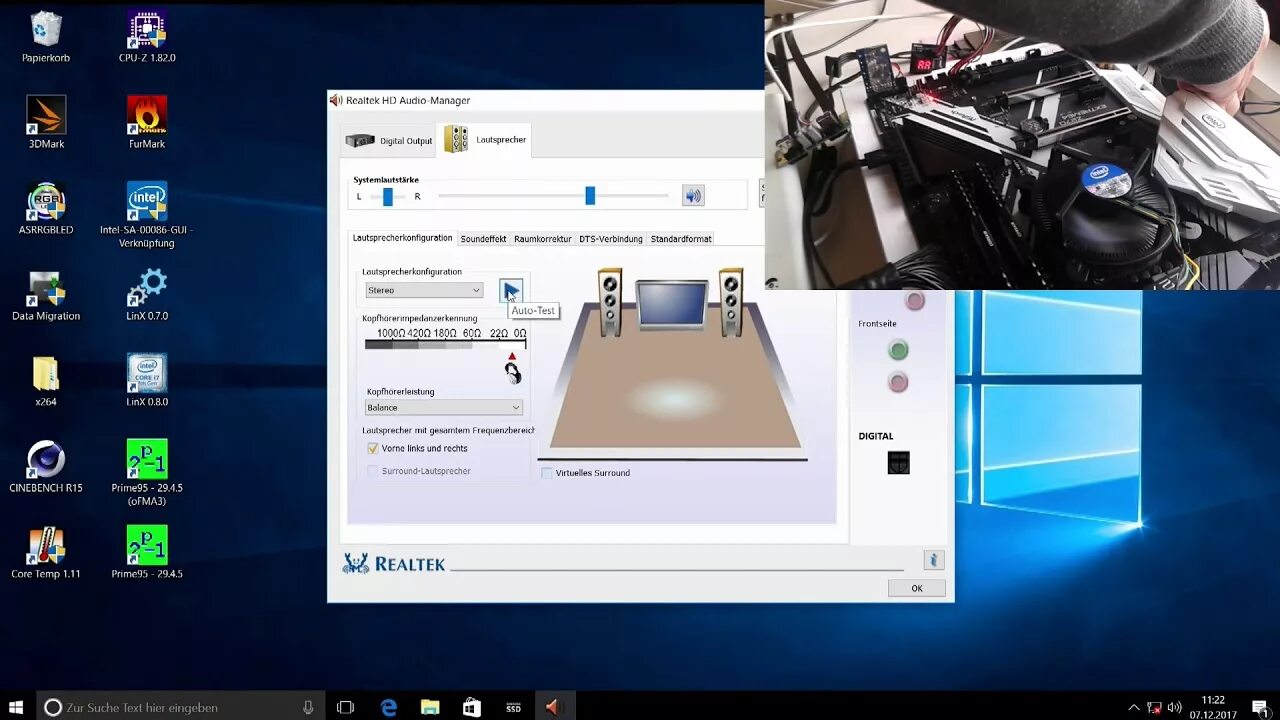
Task: Toggle the Surround-Lautsprecher checkbox
Action: coord(373,471)
